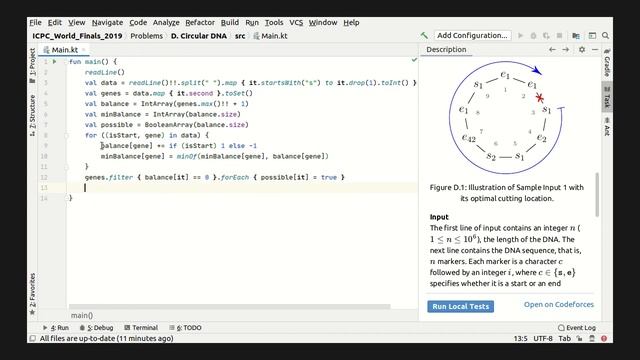Click the Run Anything window icon
The width and height of the screenshot is (640, 360).
592,36
